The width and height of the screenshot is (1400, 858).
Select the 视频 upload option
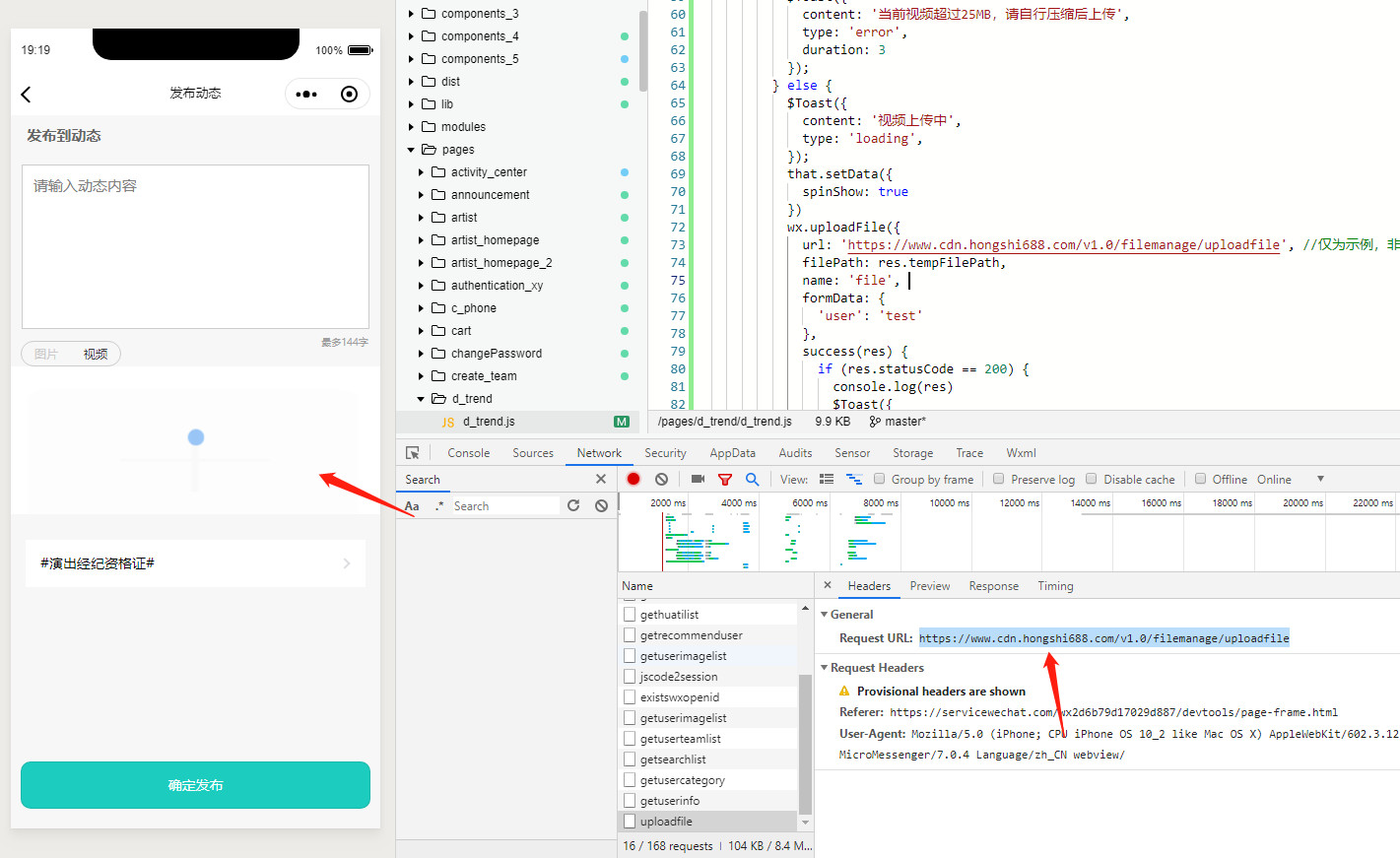click(x=96, y=354)
